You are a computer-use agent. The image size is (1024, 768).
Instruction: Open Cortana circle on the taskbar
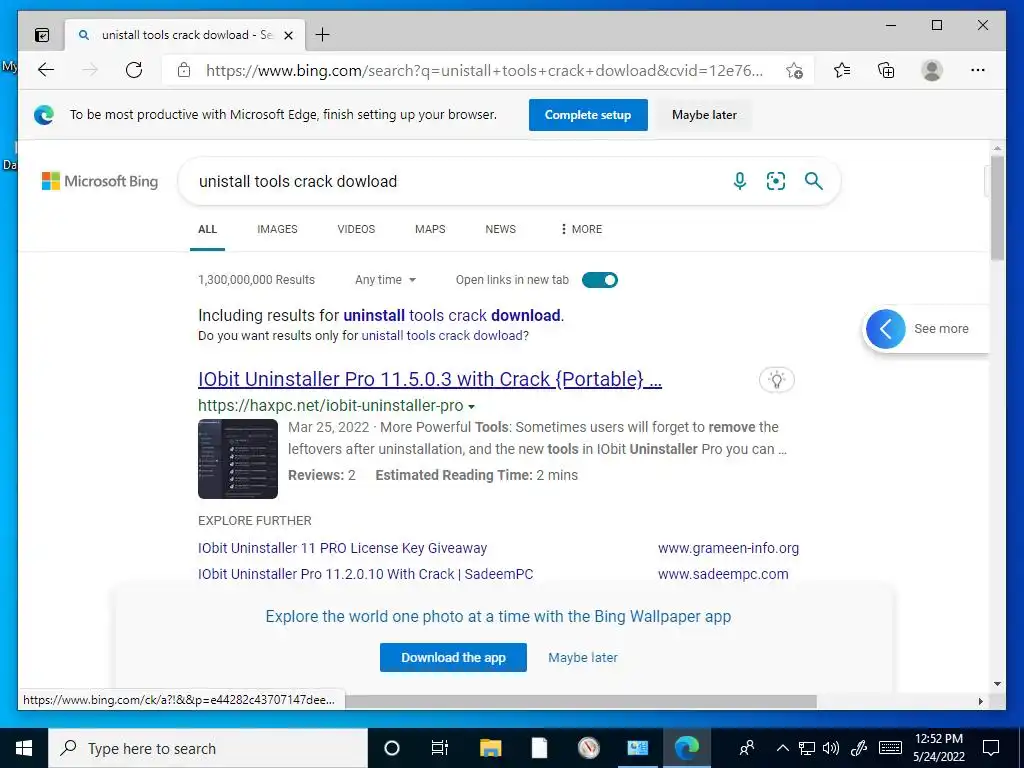(x=392, y=748)
